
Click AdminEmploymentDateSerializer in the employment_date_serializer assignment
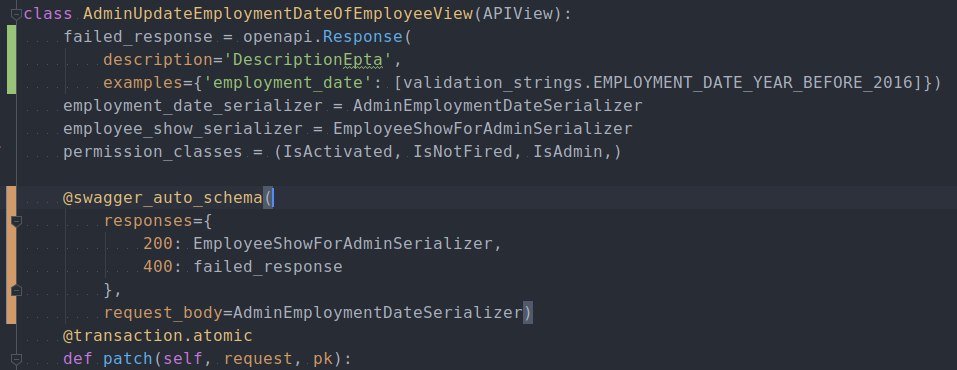pyautogui.click(x=497, y=106)
